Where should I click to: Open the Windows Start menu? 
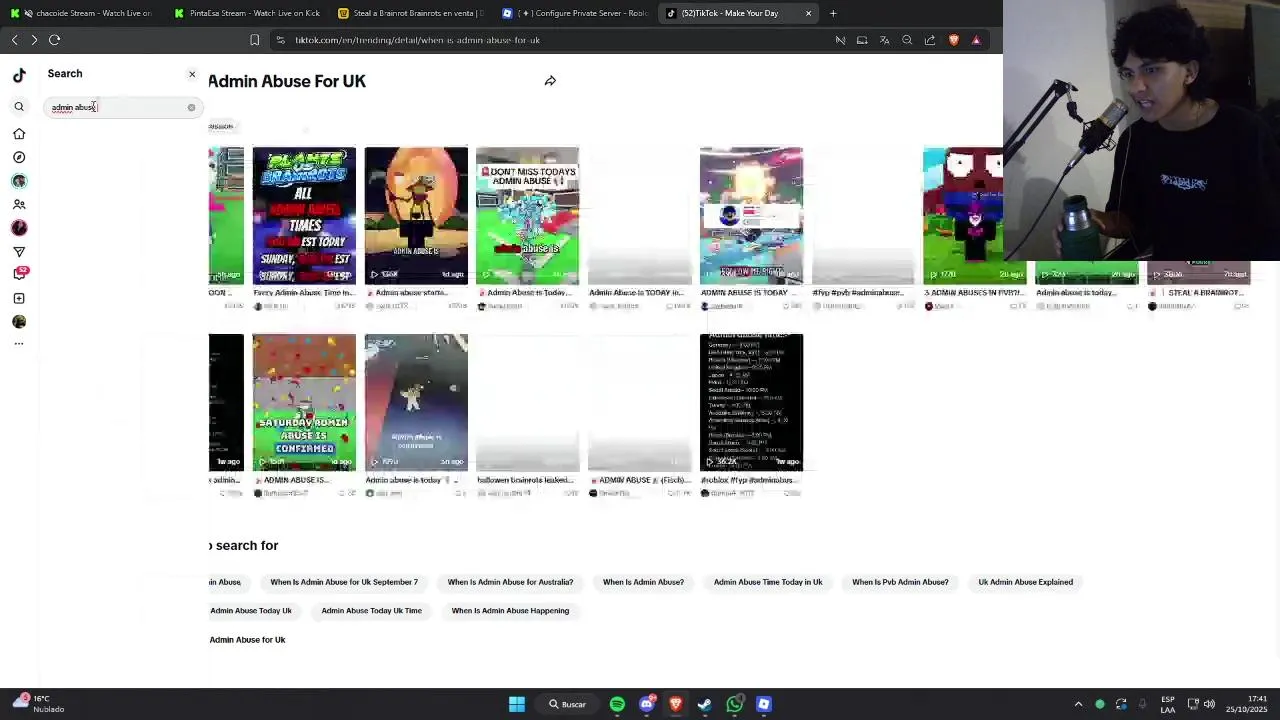pos(517,704)
